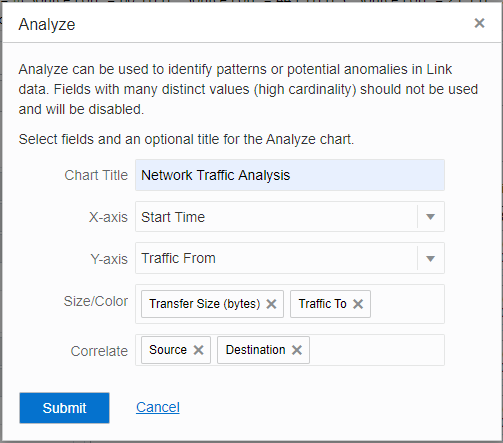Click the Start Time X-axis field
This screenshot has height=443, width=503.
[276, 217]
